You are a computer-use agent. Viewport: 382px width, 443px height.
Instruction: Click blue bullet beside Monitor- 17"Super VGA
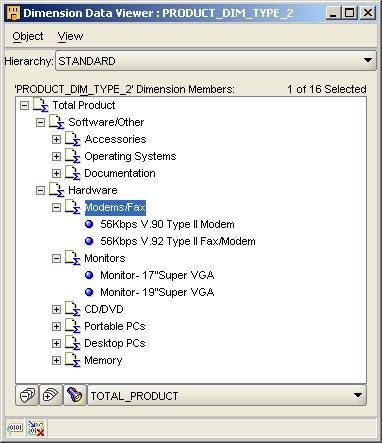point(89,275)
